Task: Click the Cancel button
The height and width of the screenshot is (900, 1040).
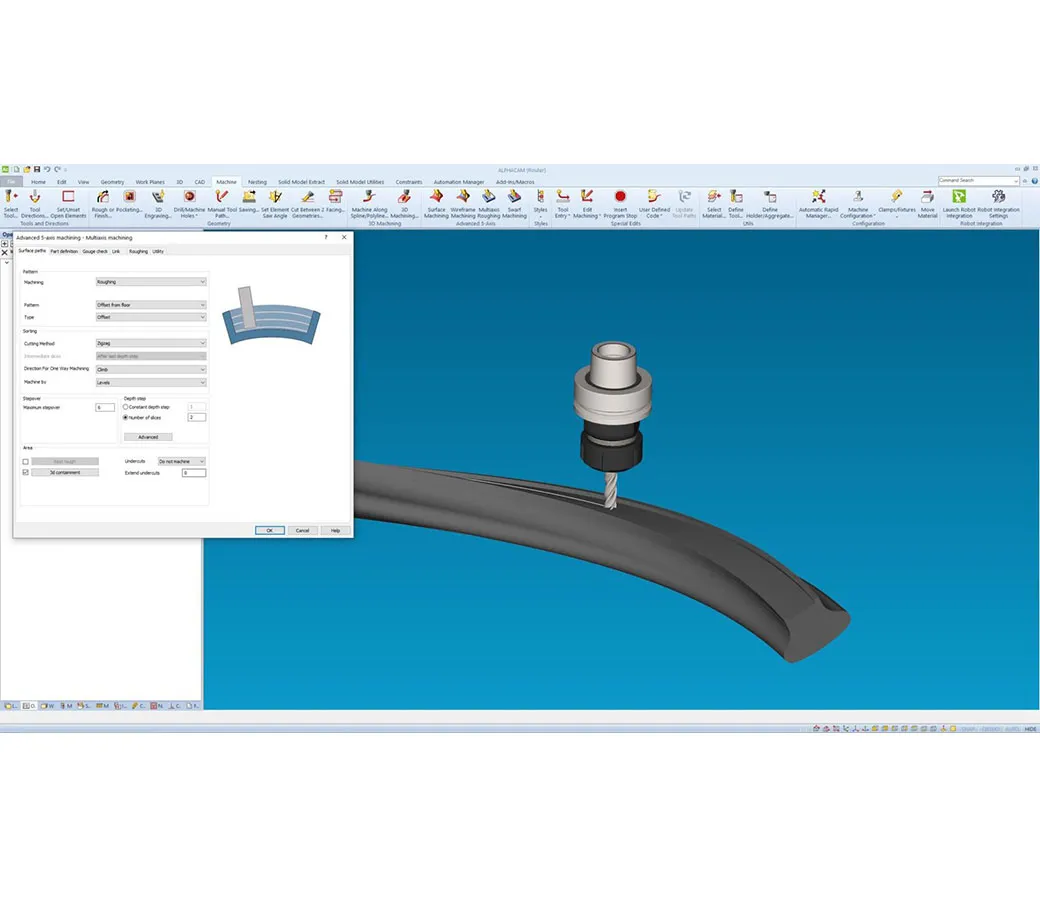Action: 302,531
